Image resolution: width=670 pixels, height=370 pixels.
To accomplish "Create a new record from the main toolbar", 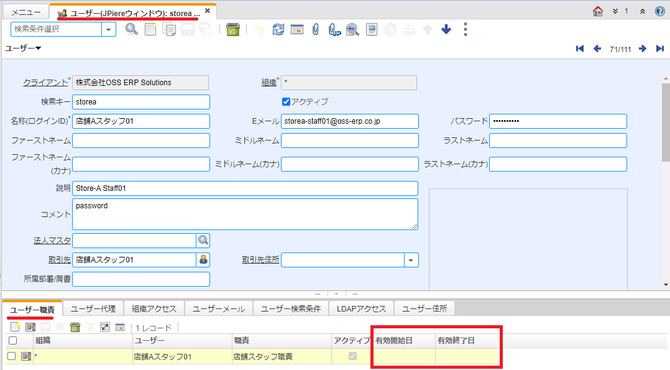I will (150, 29).
